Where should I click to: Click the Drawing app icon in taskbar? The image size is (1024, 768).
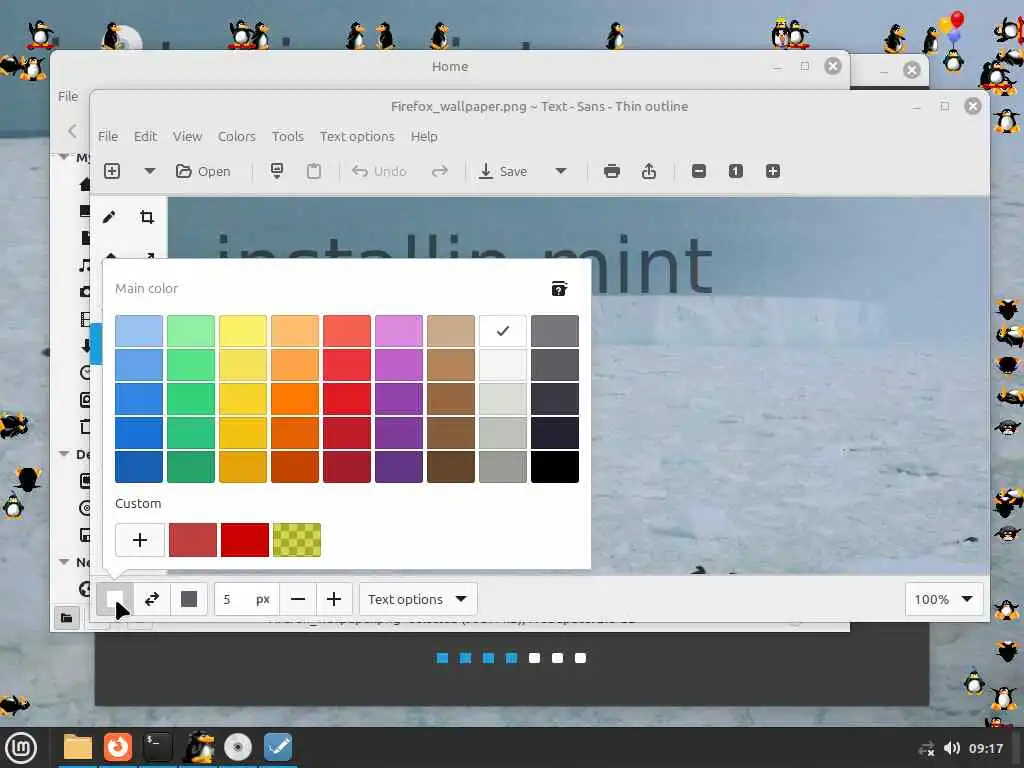click(278, 747)
